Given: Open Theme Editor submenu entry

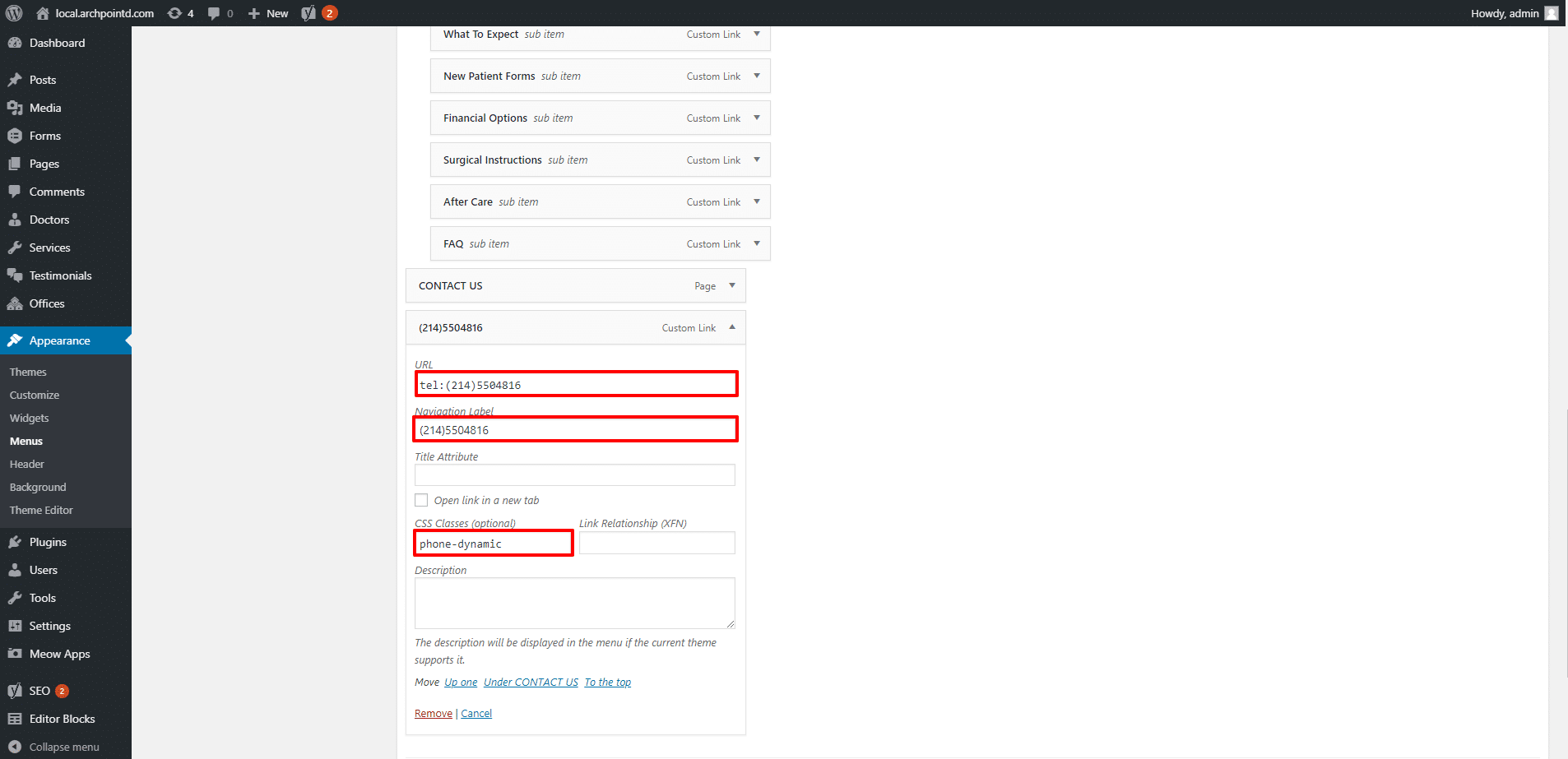Looking at the screenshot, I should [x=41, y=510].
